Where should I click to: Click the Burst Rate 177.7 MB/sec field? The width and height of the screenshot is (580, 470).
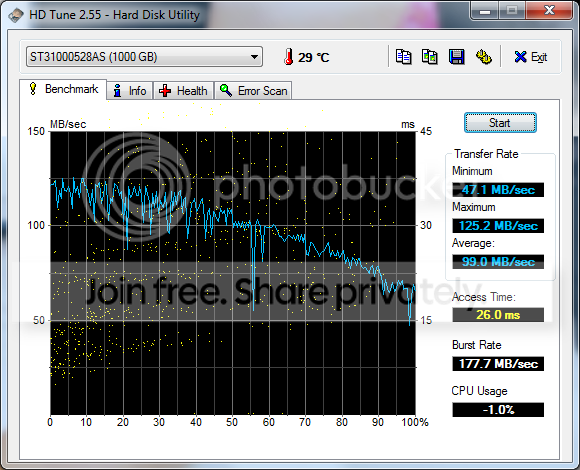pyautogui.click(x=498, y=364)
